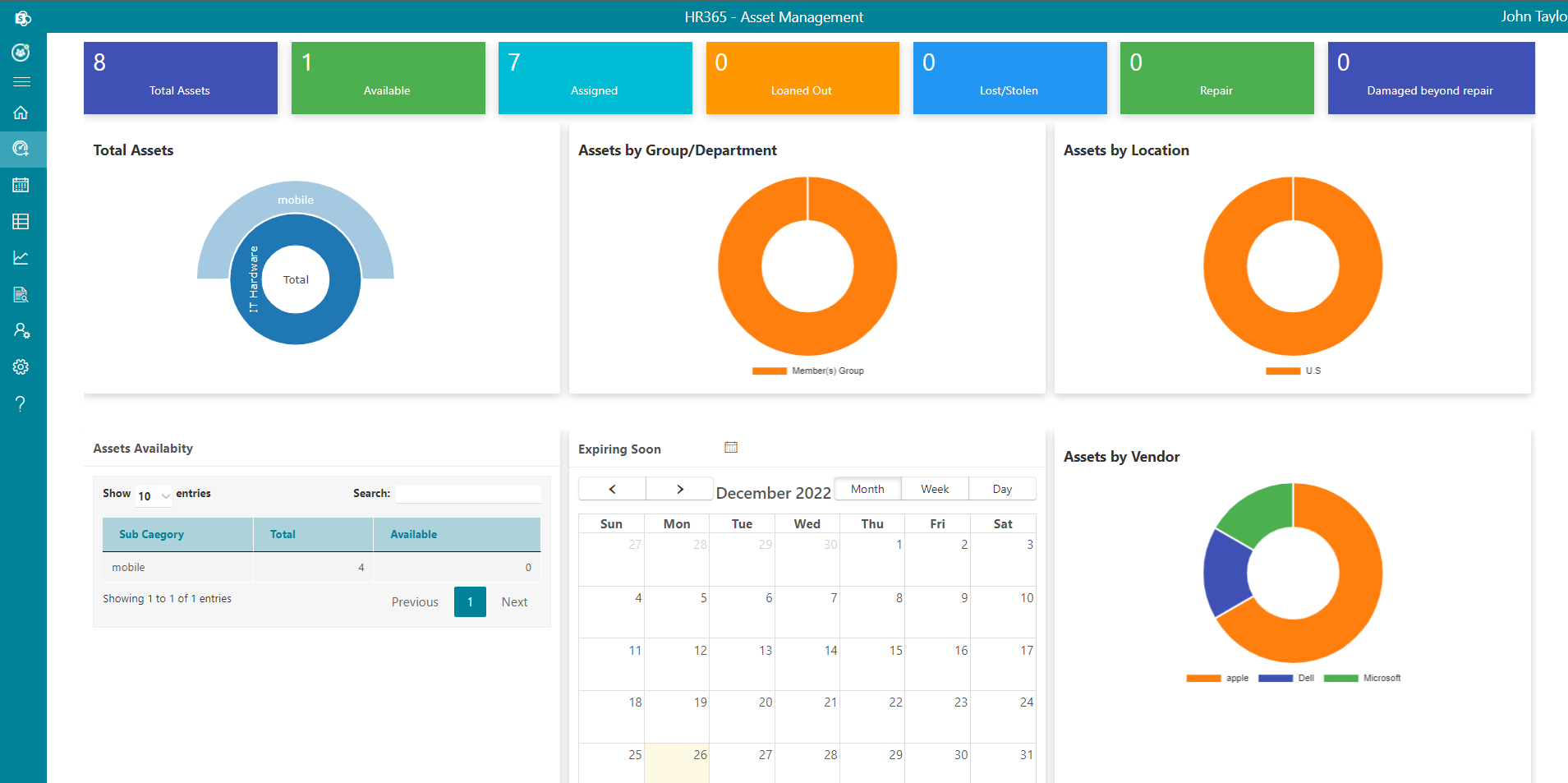Click the calendar icon beside Expiring Soon
This screenshot has height=783, width=1568.
(730, 447)
